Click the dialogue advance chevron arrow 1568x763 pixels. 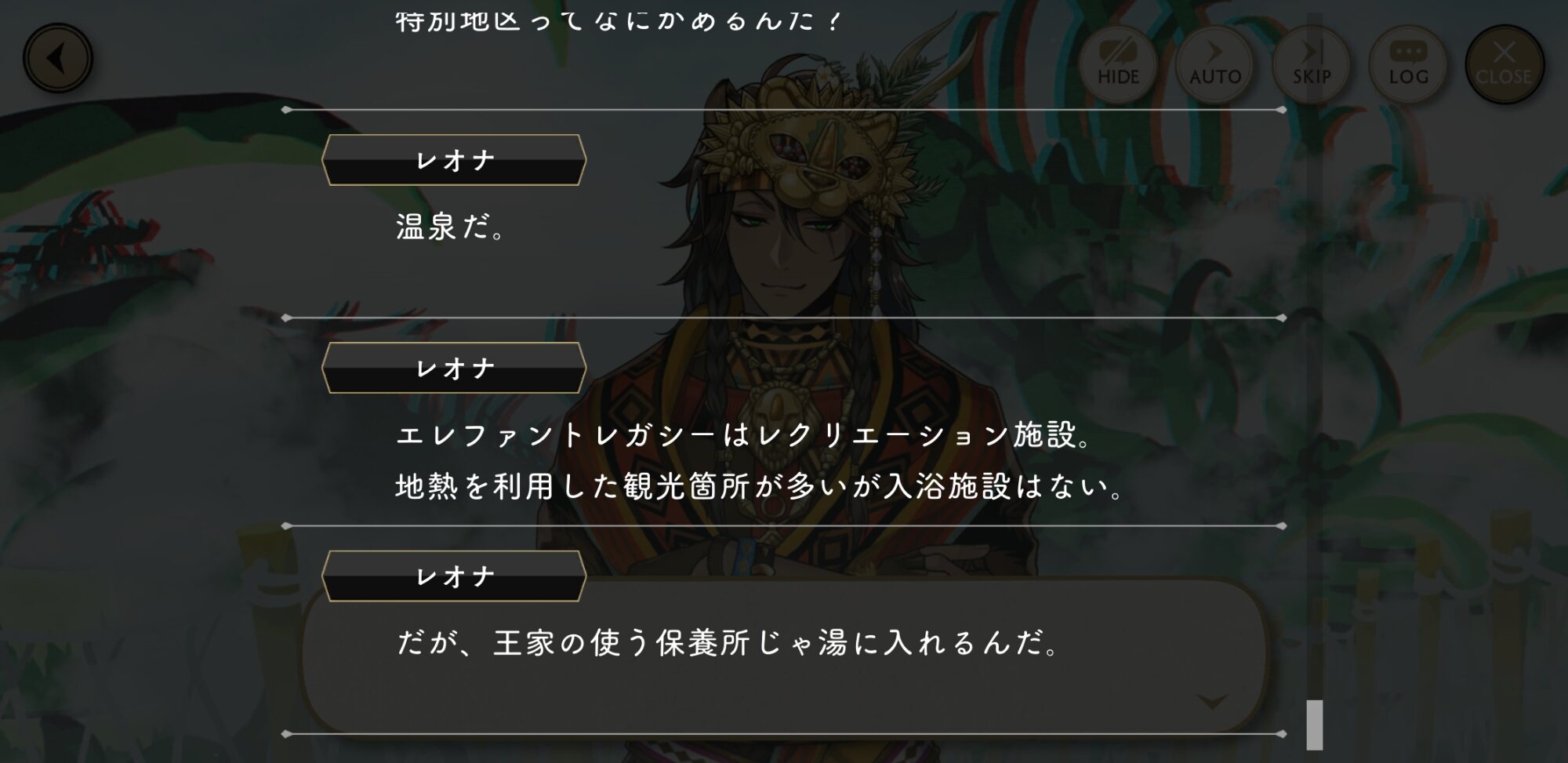click(1212, 700)
